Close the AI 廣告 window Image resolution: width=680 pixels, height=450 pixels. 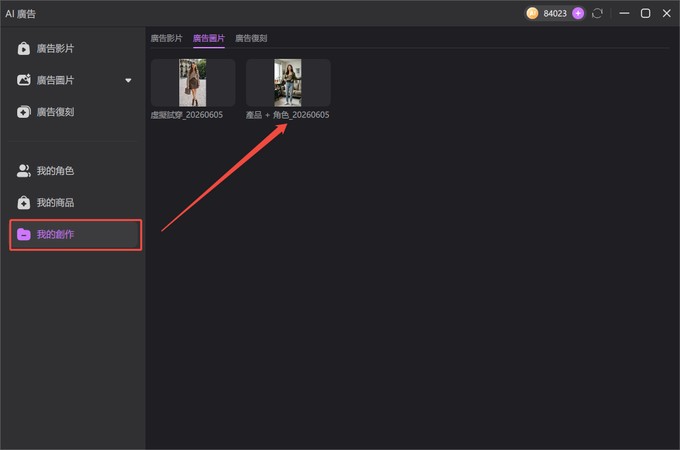coord(667,13)
